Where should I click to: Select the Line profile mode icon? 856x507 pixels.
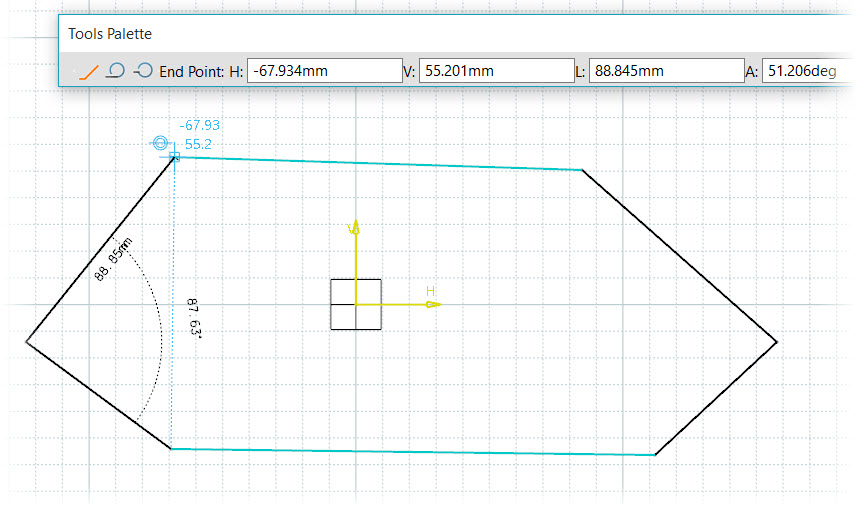coord(90,71)
